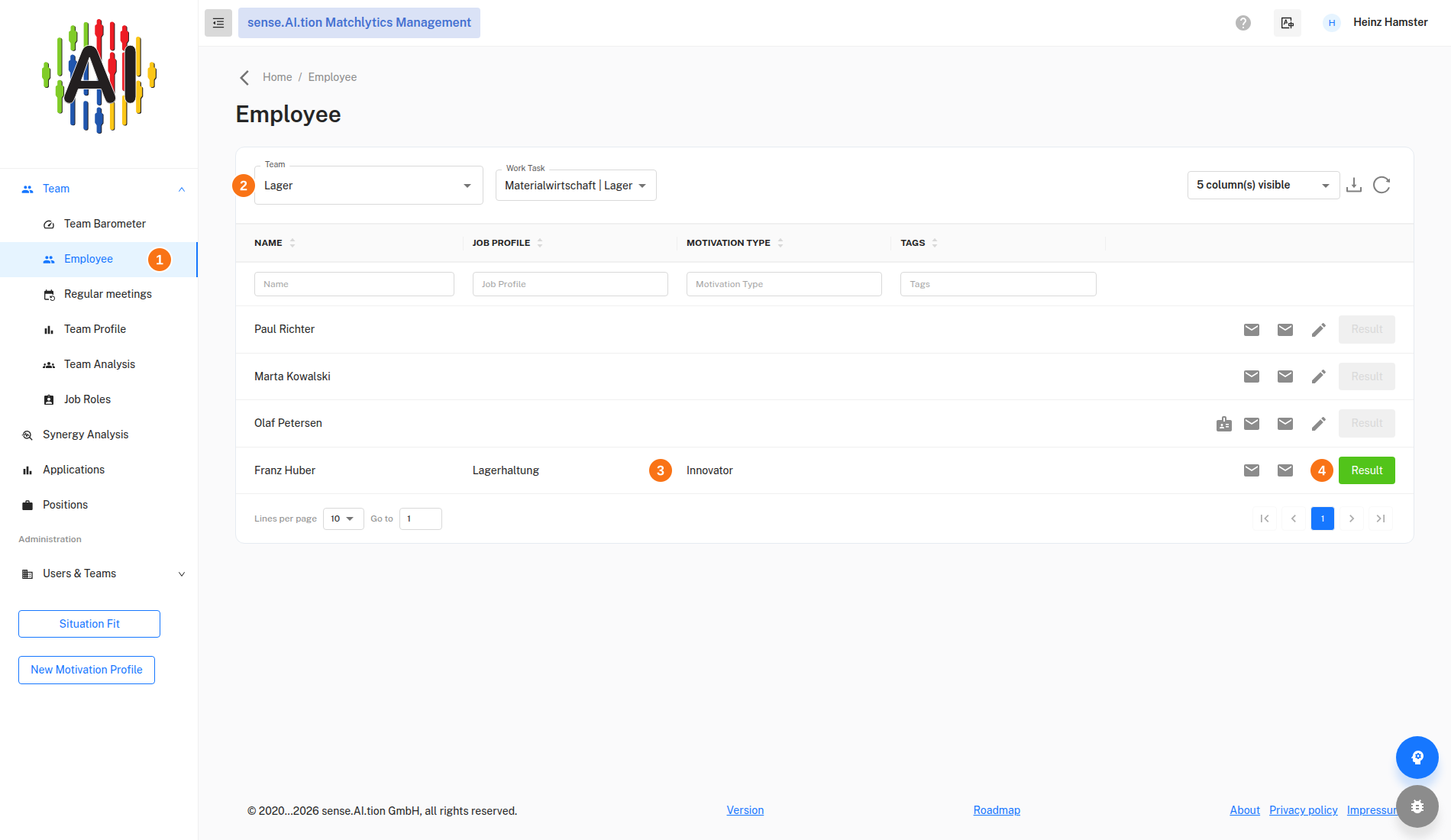Image resolution: width=1451 pixels, height=840 pixels.
Task: Edit Marta Kowalski with the pencil icon
Action: (x=1319, y=376)
